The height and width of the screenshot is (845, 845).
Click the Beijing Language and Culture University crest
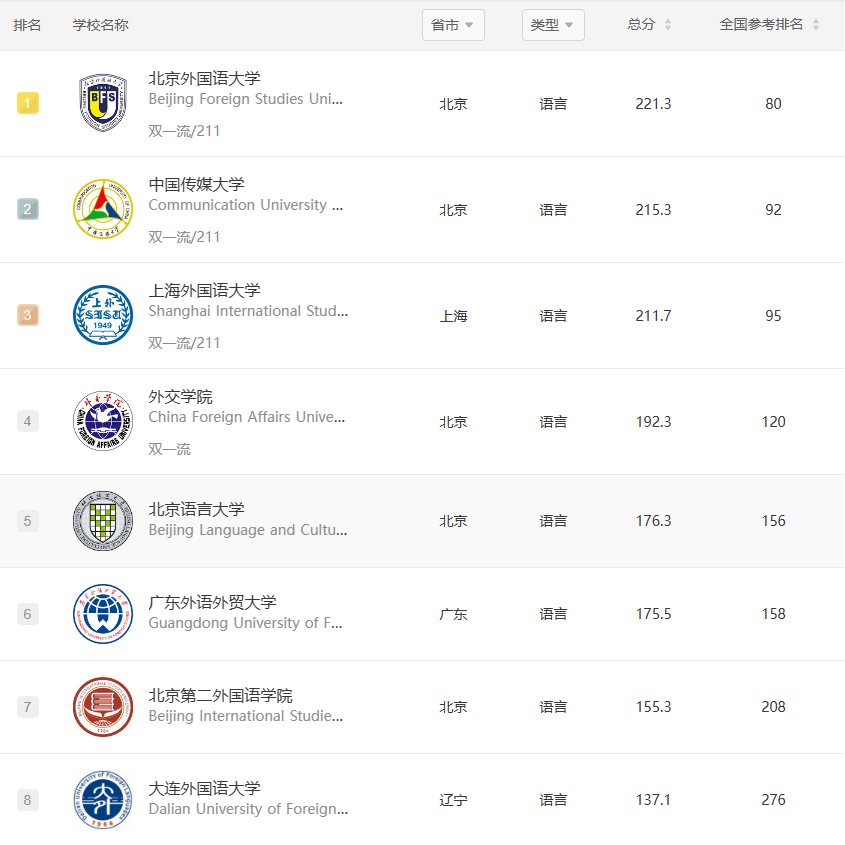[103, 521]
